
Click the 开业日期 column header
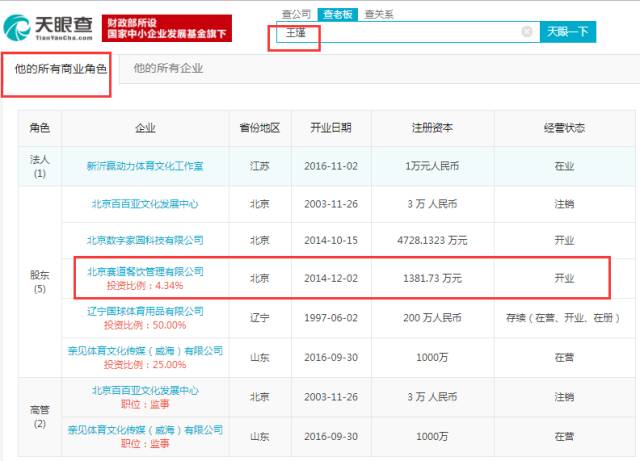(x=331, y=128)
